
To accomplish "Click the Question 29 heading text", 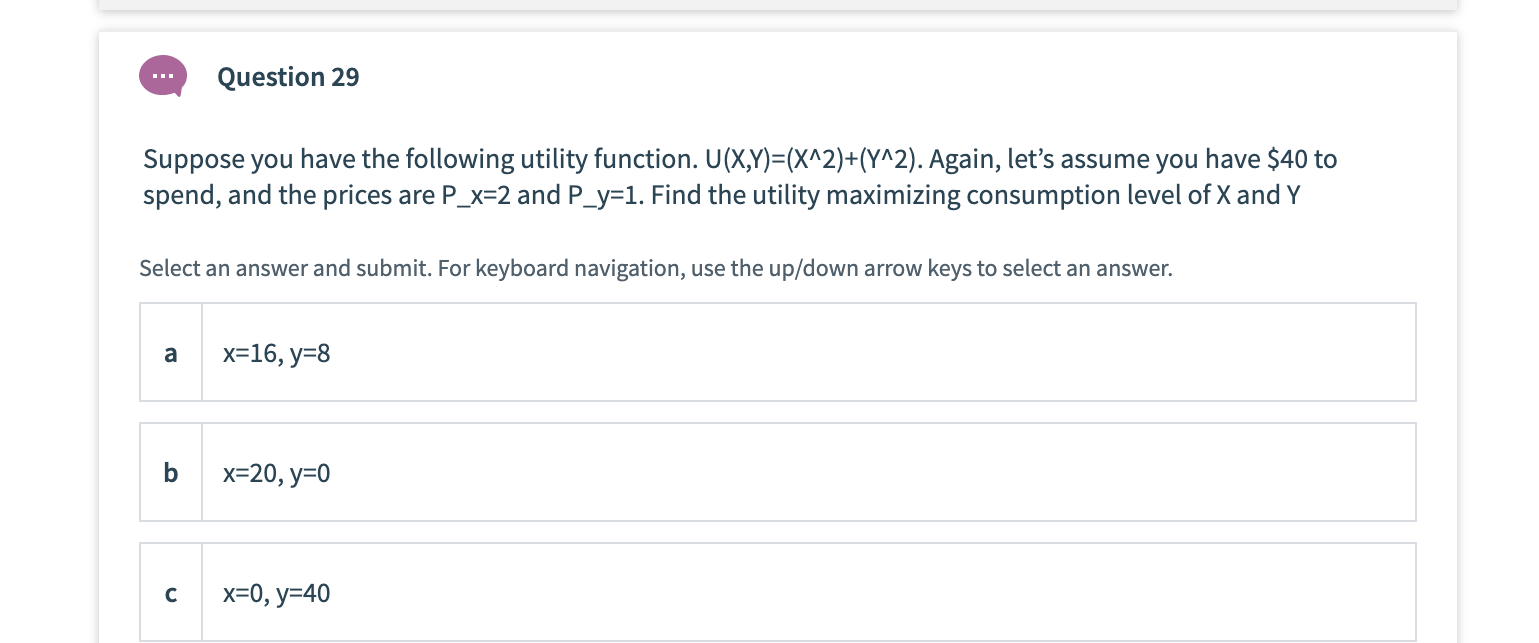I will pos(288,77).
